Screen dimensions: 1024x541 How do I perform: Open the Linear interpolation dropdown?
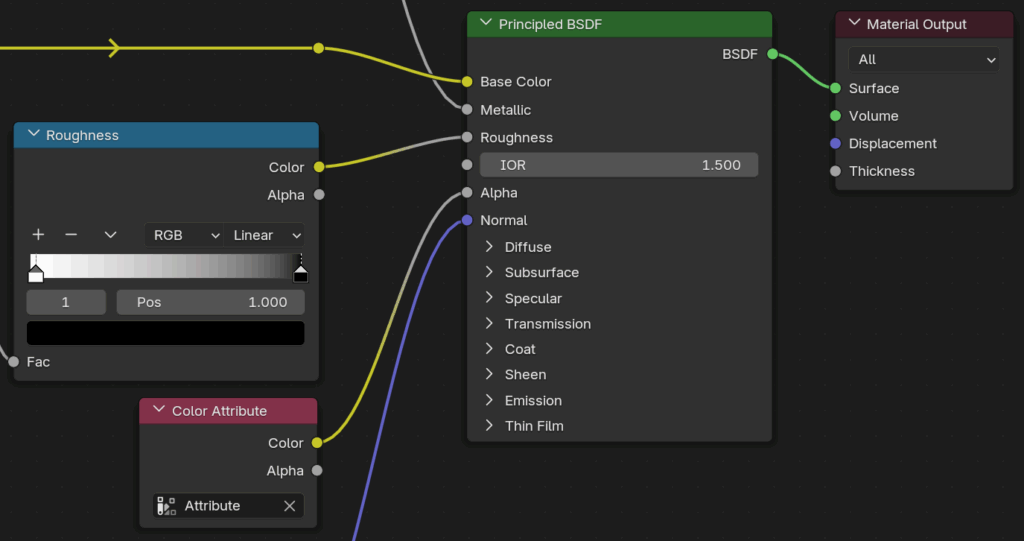pos(267,235)
